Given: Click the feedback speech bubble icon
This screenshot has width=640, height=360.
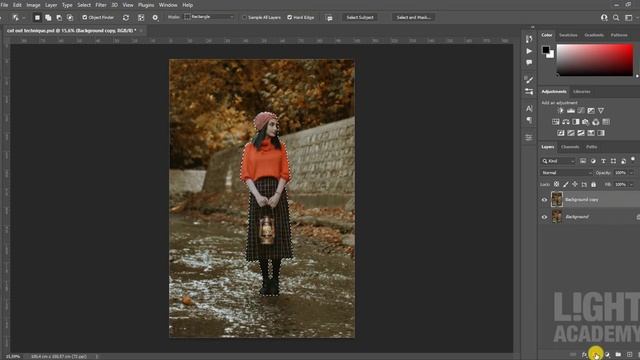Looking at the screenshot, I should tap(329, 18).
